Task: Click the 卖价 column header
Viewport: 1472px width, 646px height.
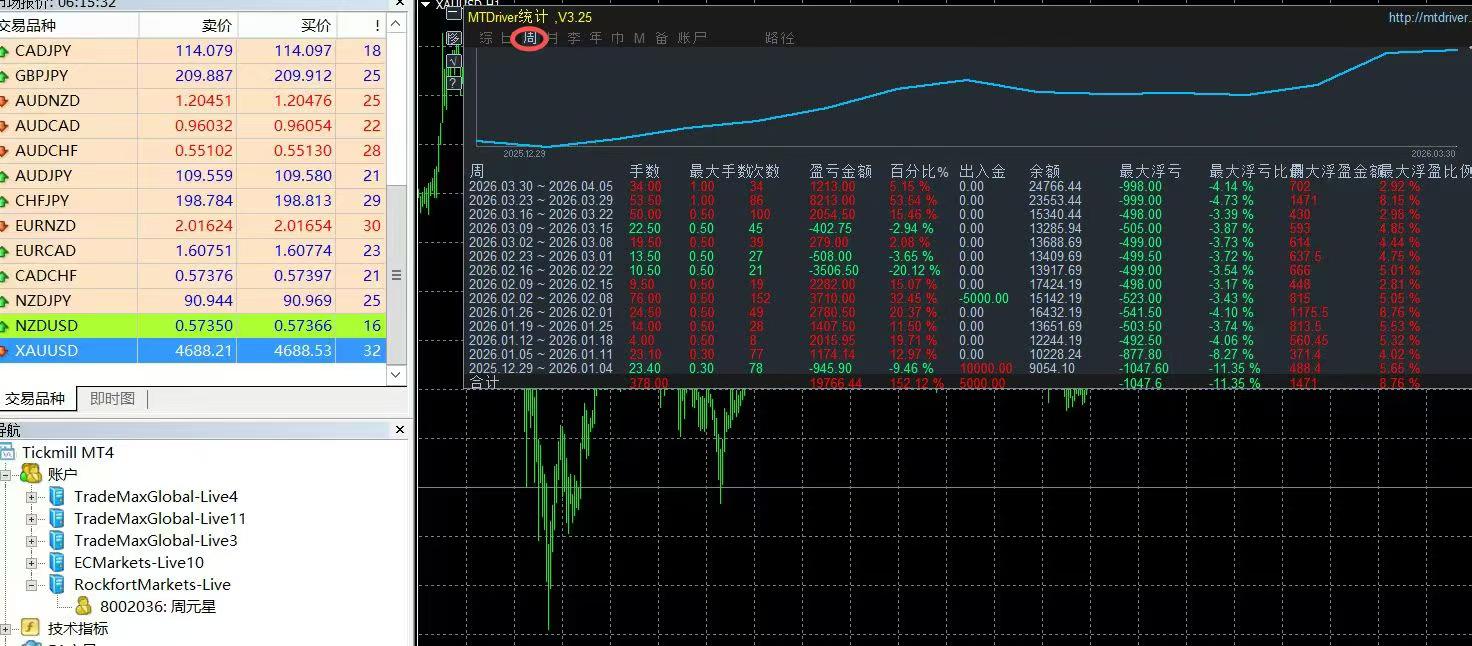Action: (x=188, y=25)
